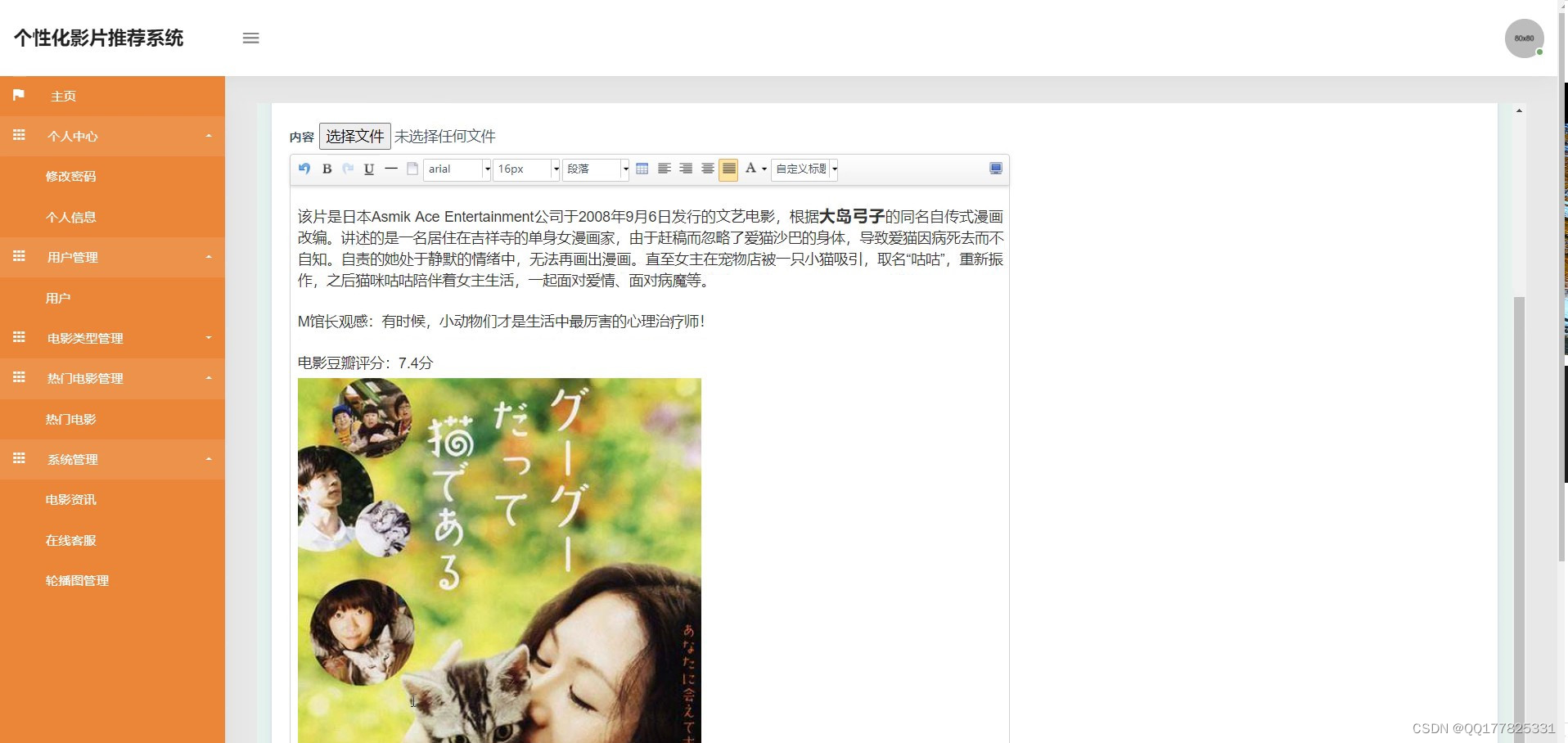Open the 主页 menu item
This screenshot has width=1568, height=743.
click(64, 96)
